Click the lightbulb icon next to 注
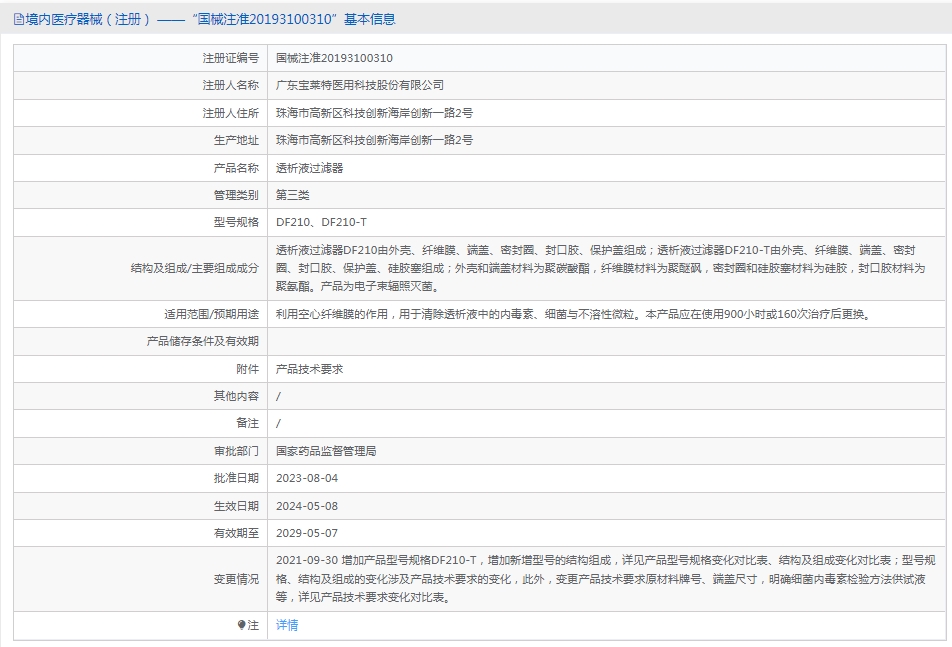Image resolution: width=952 pixels, height=647 pixels. coord(241,625)
